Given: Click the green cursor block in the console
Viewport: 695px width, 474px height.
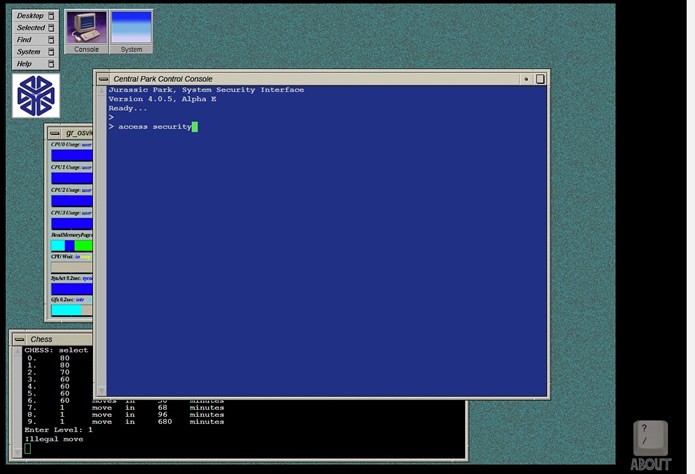Looking at the screenshot, I should click(x=195, y=127).
